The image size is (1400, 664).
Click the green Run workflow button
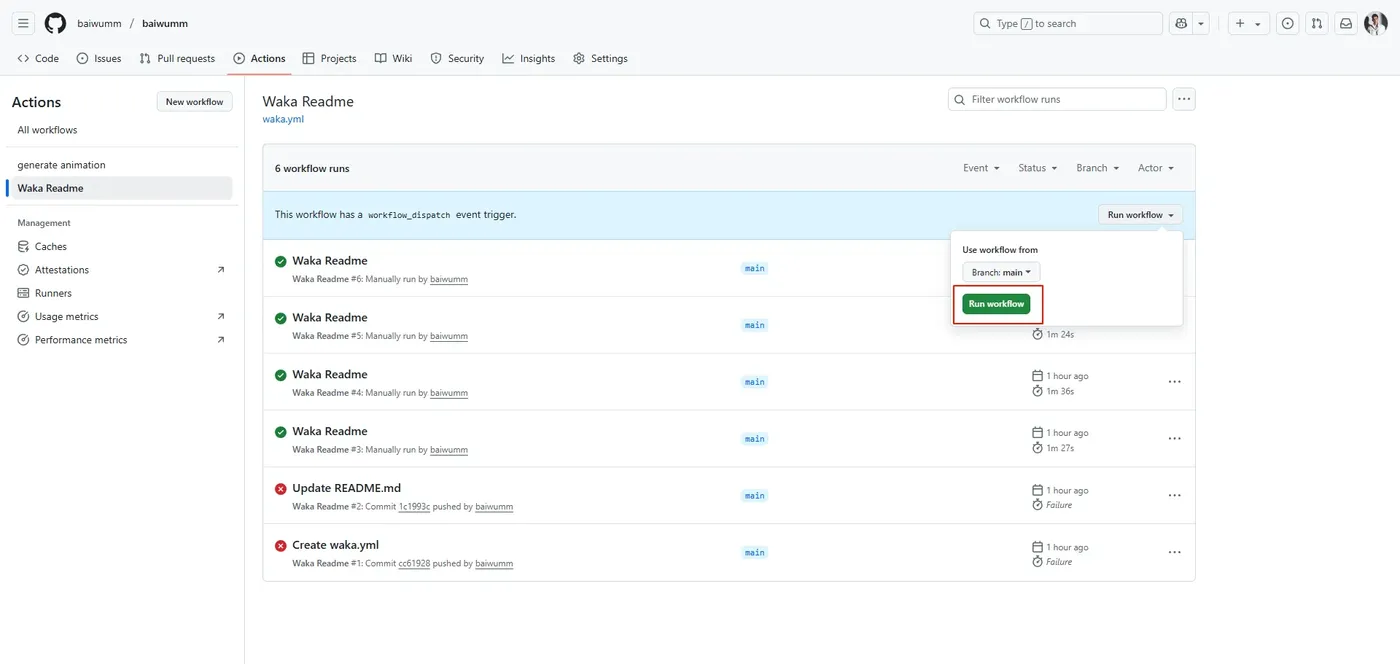pyautogui.click(x=996, y=304)
